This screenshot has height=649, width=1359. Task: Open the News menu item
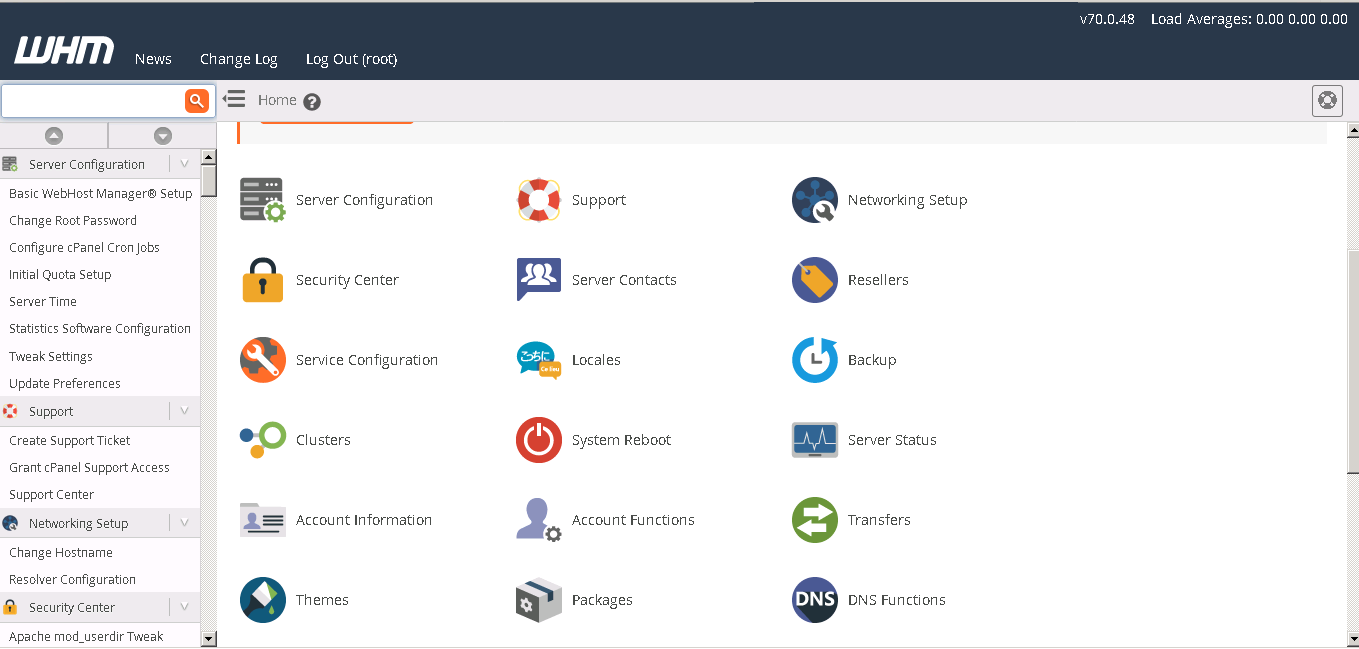pos(153,59)
